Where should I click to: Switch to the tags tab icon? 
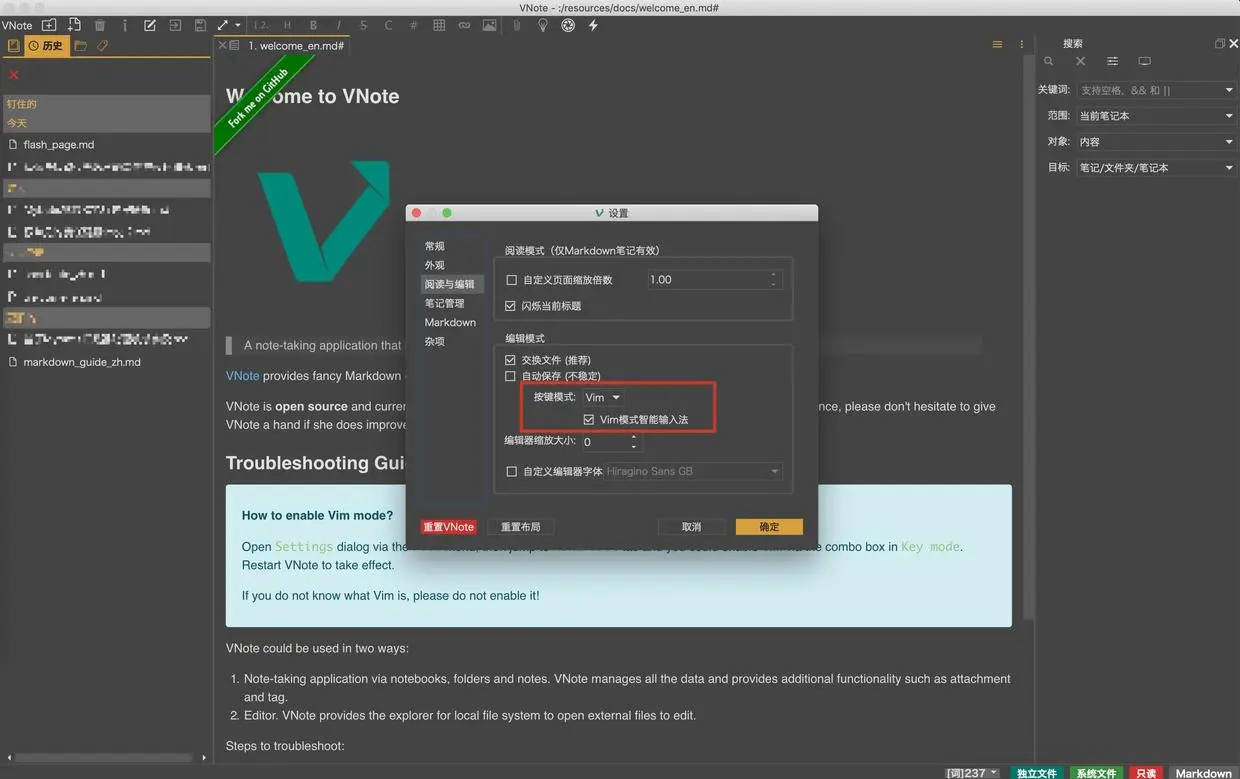point(102,46)
